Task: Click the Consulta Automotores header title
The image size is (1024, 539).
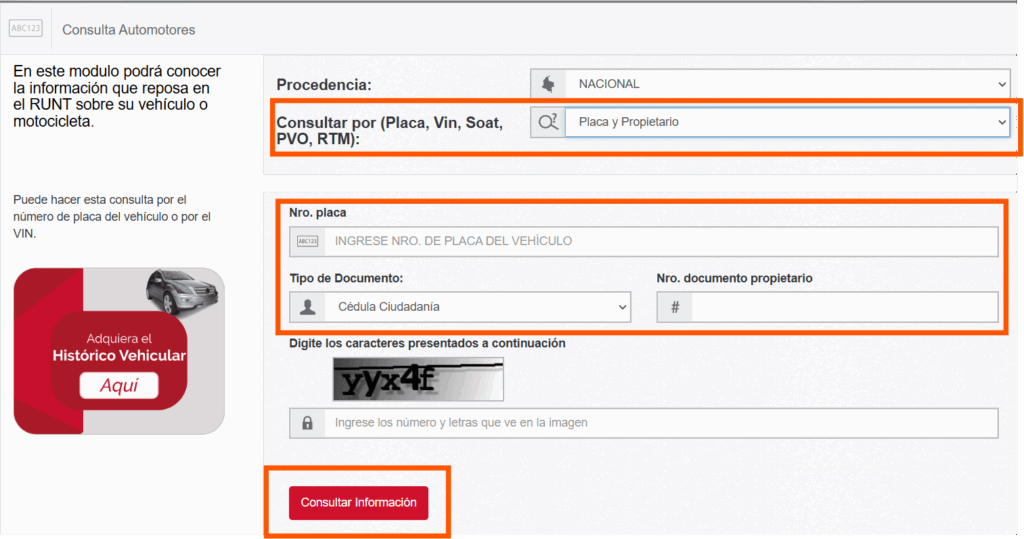Action: (129, 29)
